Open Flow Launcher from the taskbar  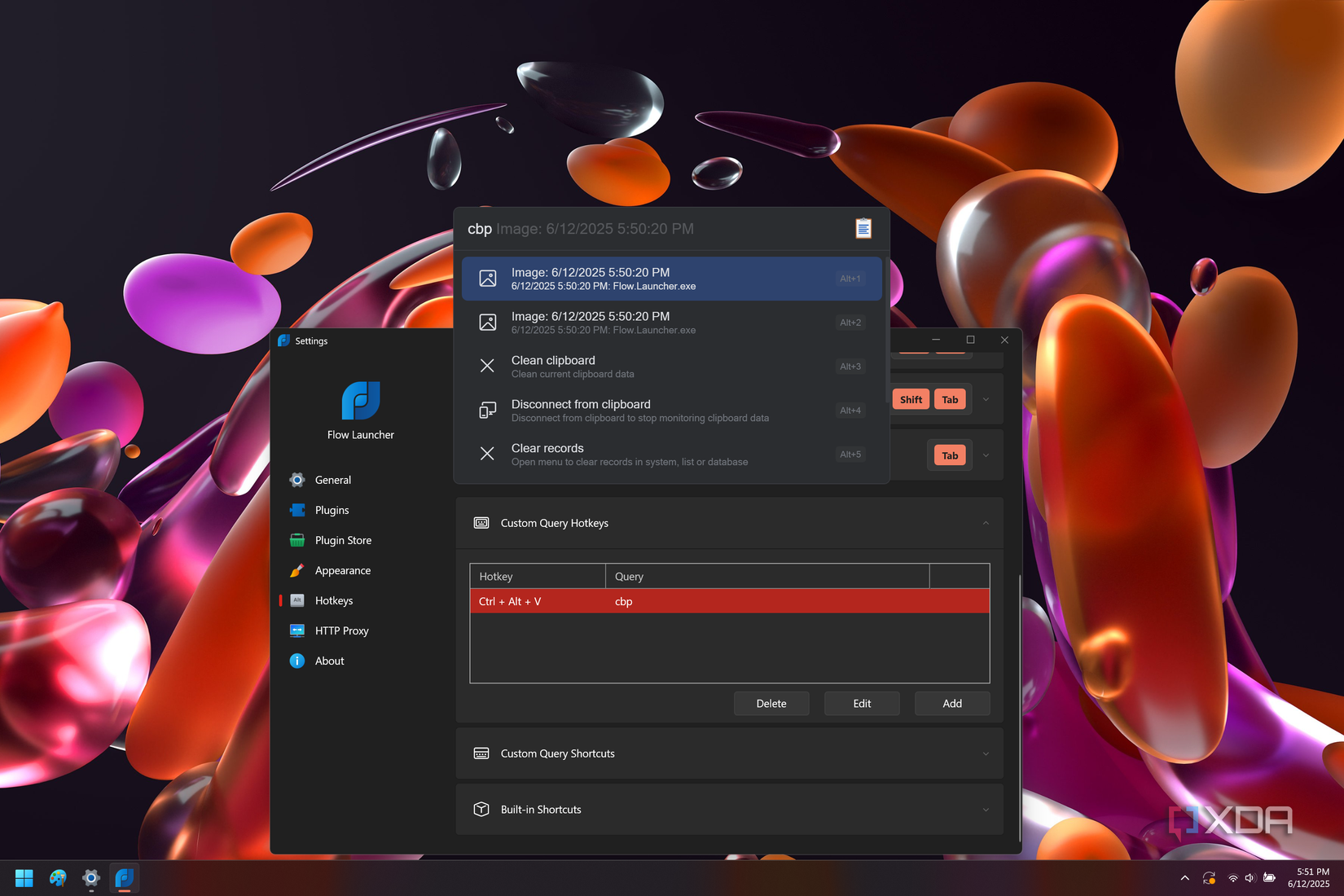124,878
